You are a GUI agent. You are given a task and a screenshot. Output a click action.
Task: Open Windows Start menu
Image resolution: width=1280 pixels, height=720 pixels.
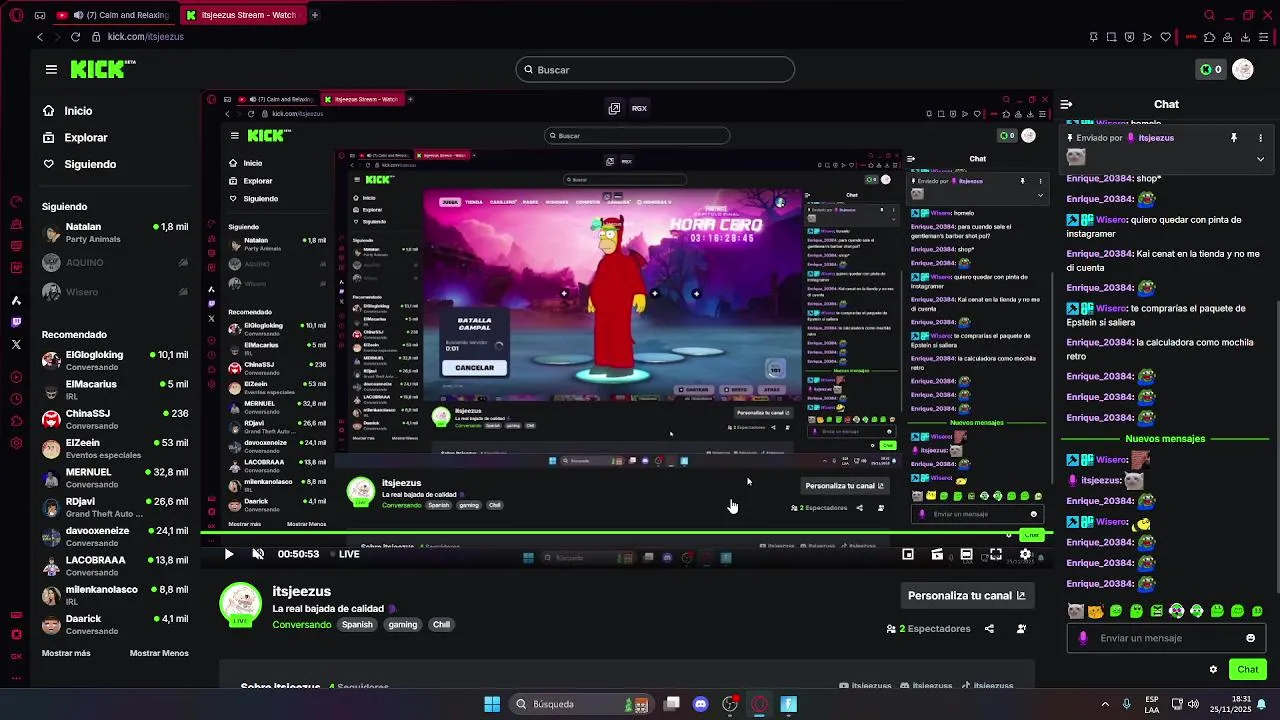[492, 704]
